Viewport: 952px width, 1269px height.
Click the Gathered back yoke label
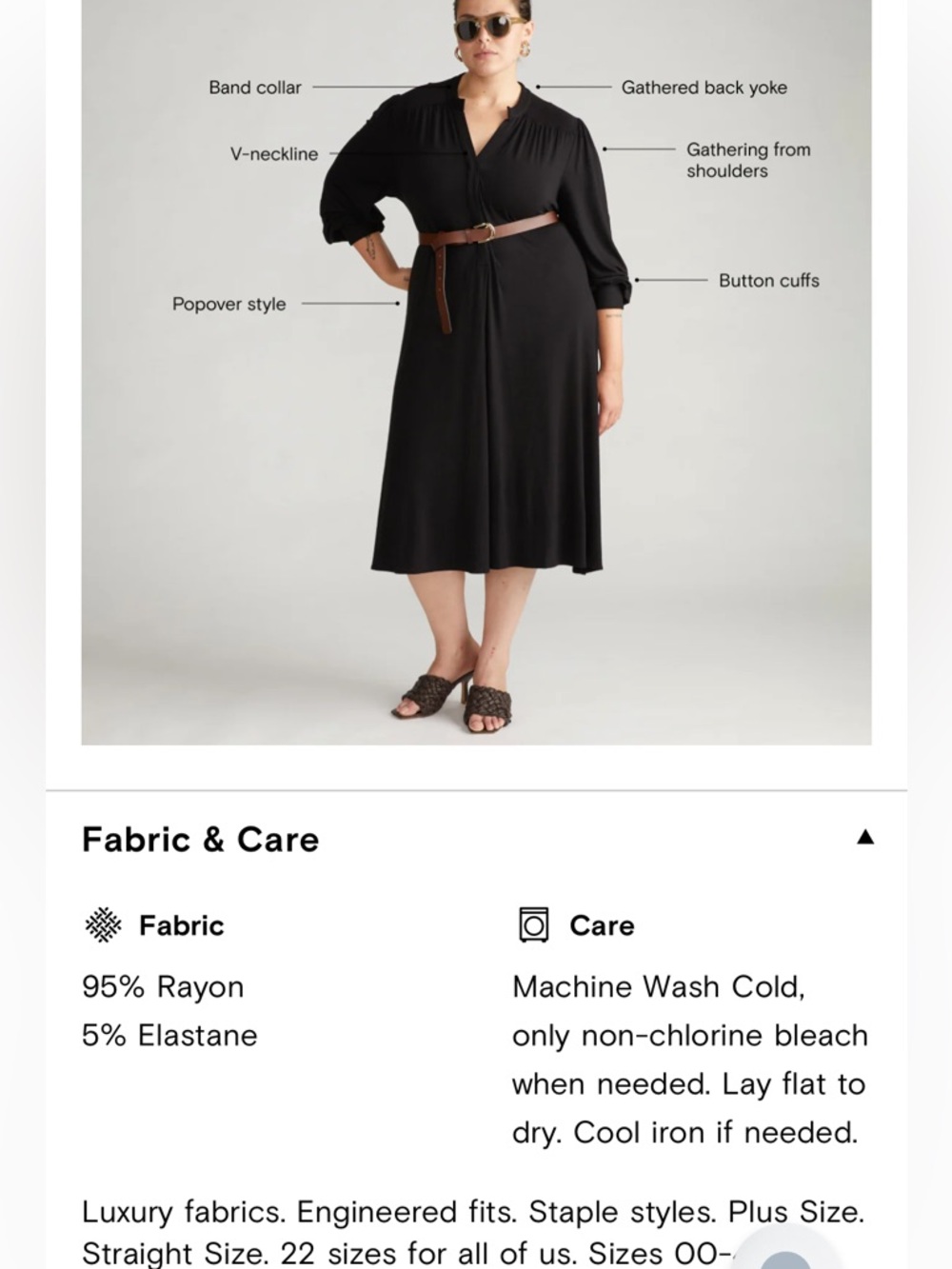point(704,88)
